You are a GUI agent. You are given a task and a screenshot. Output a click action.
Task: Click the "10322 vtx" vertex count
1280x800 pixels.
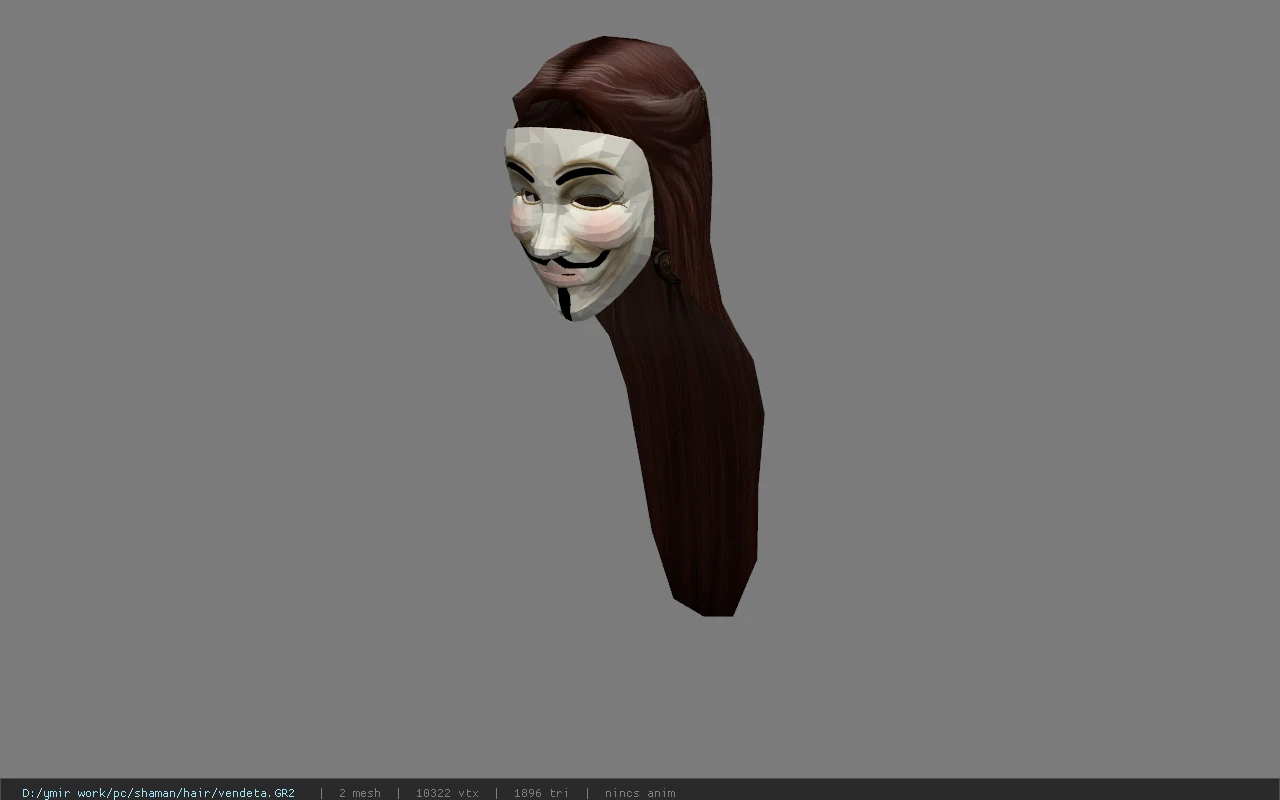pos(447,793)
